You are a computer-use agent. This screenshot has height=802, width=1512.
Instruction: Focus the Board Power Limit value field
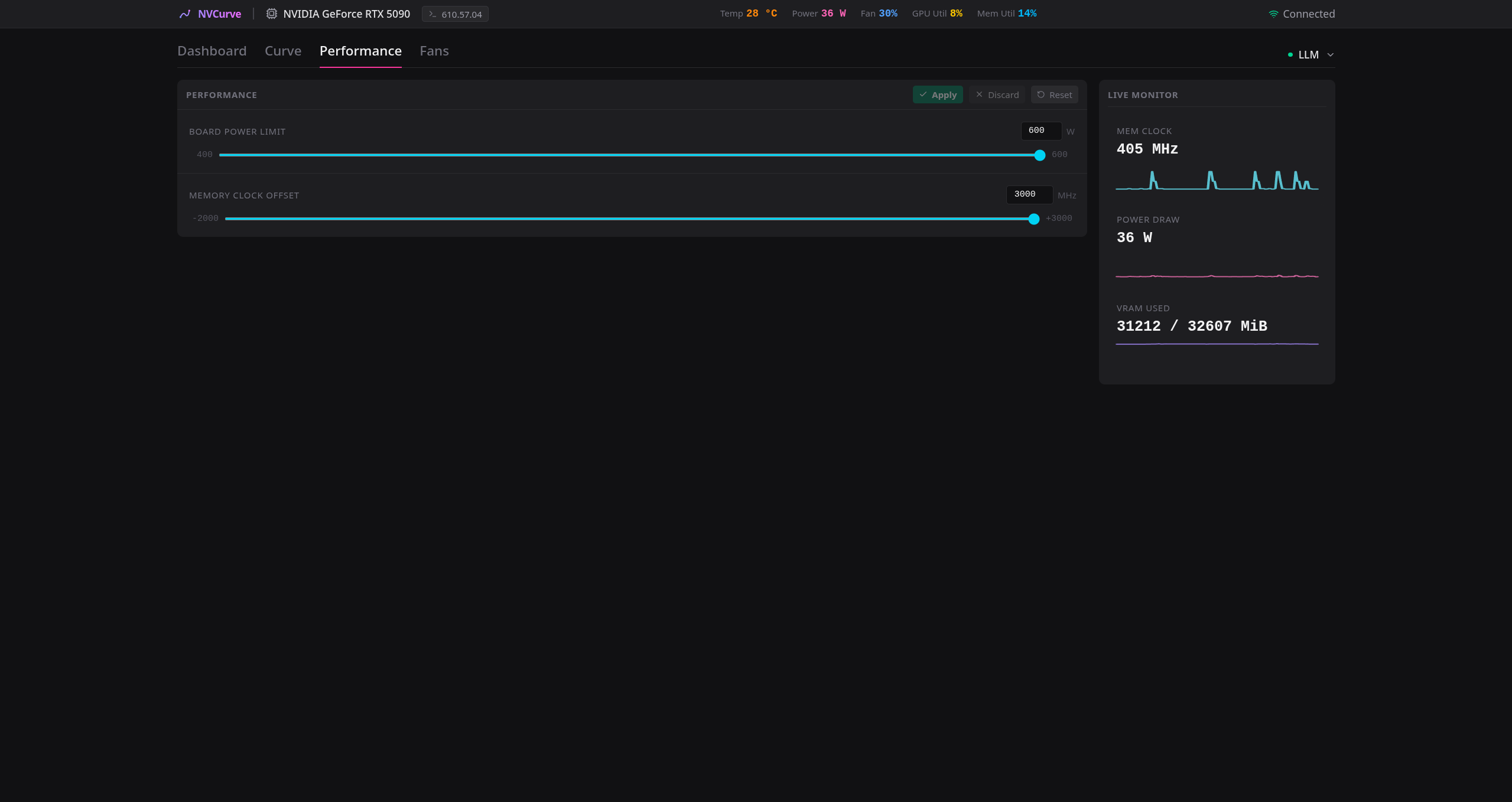1041,131
